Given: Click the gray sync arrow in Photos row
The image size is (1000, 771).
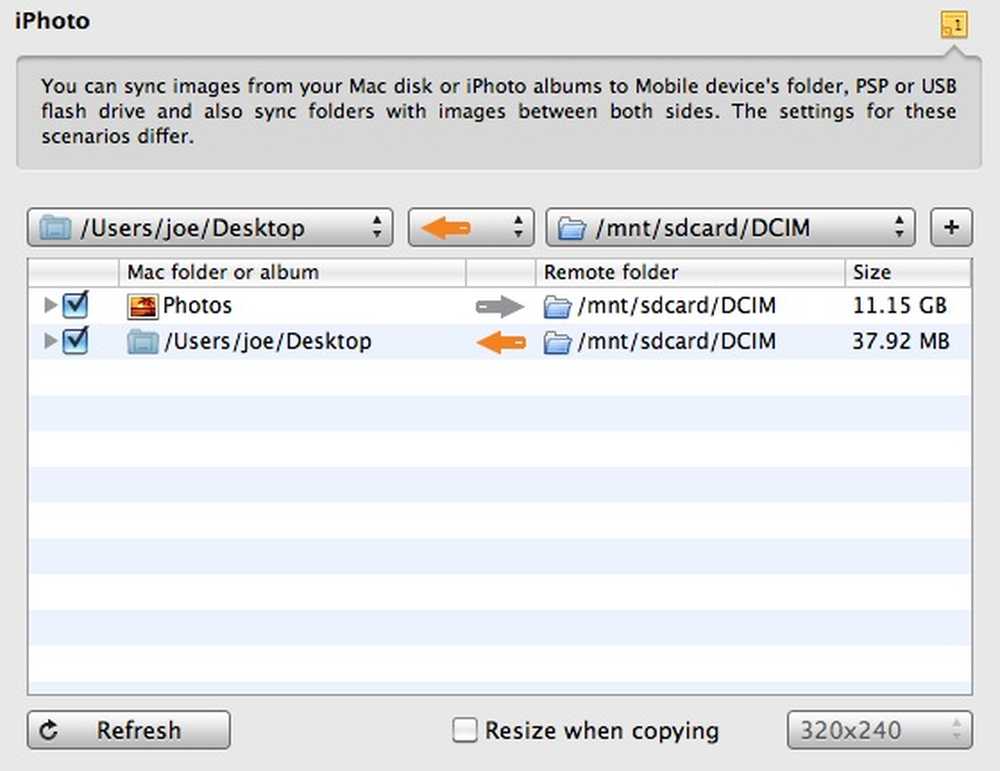Looking at the screenshot, I should 500,307.
